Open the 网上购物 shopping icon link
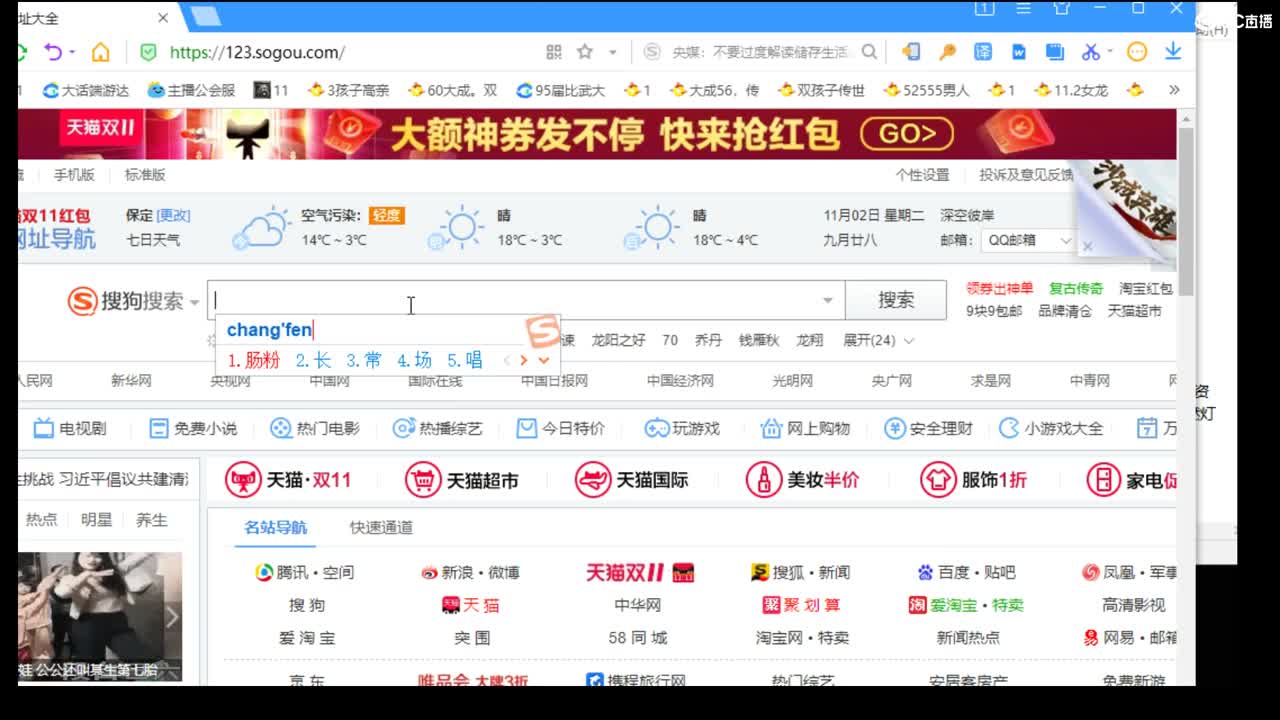 tap(805, 428)
